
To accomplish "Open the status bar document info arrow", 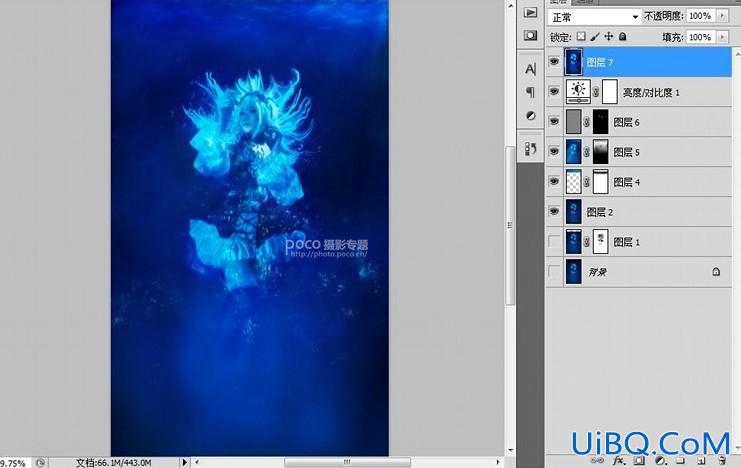I will (x=184, y=462).
